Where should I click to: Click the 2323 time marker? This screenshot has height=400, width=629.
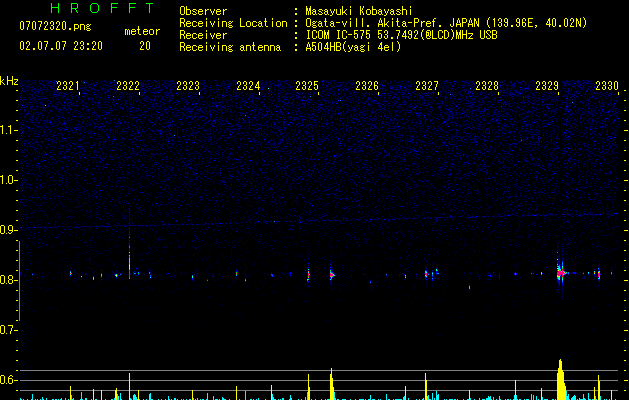pyautogui.click(x=188, y=86)
